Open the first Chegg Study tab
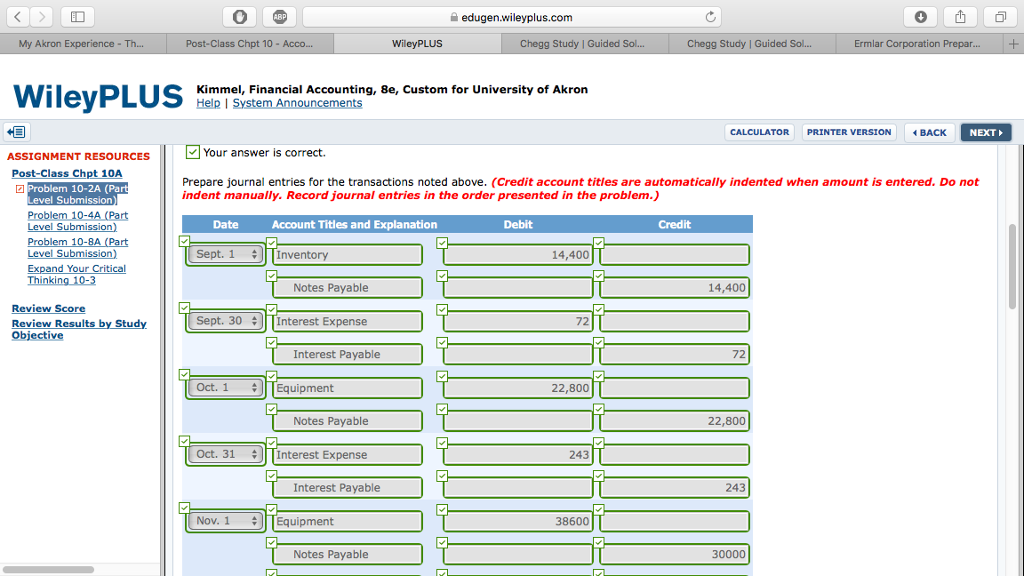This screenshot has width=1024, height=576. [x=584, y=44]
